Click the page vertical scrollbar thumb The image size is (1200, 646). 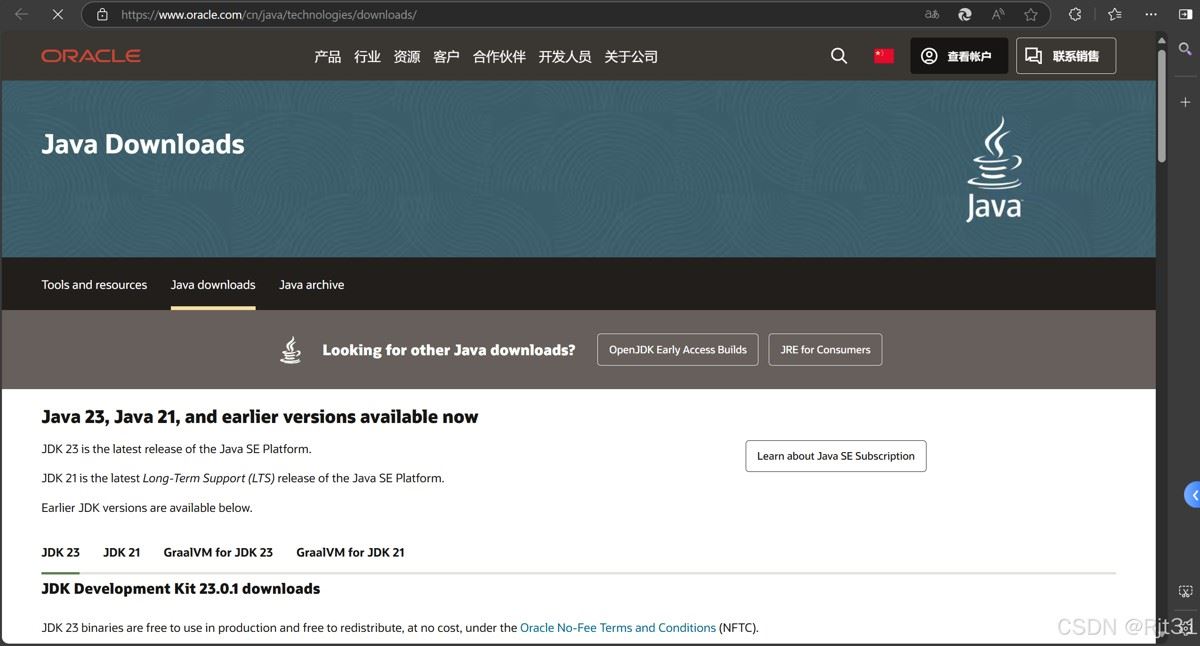click(x=1162, y=105)
